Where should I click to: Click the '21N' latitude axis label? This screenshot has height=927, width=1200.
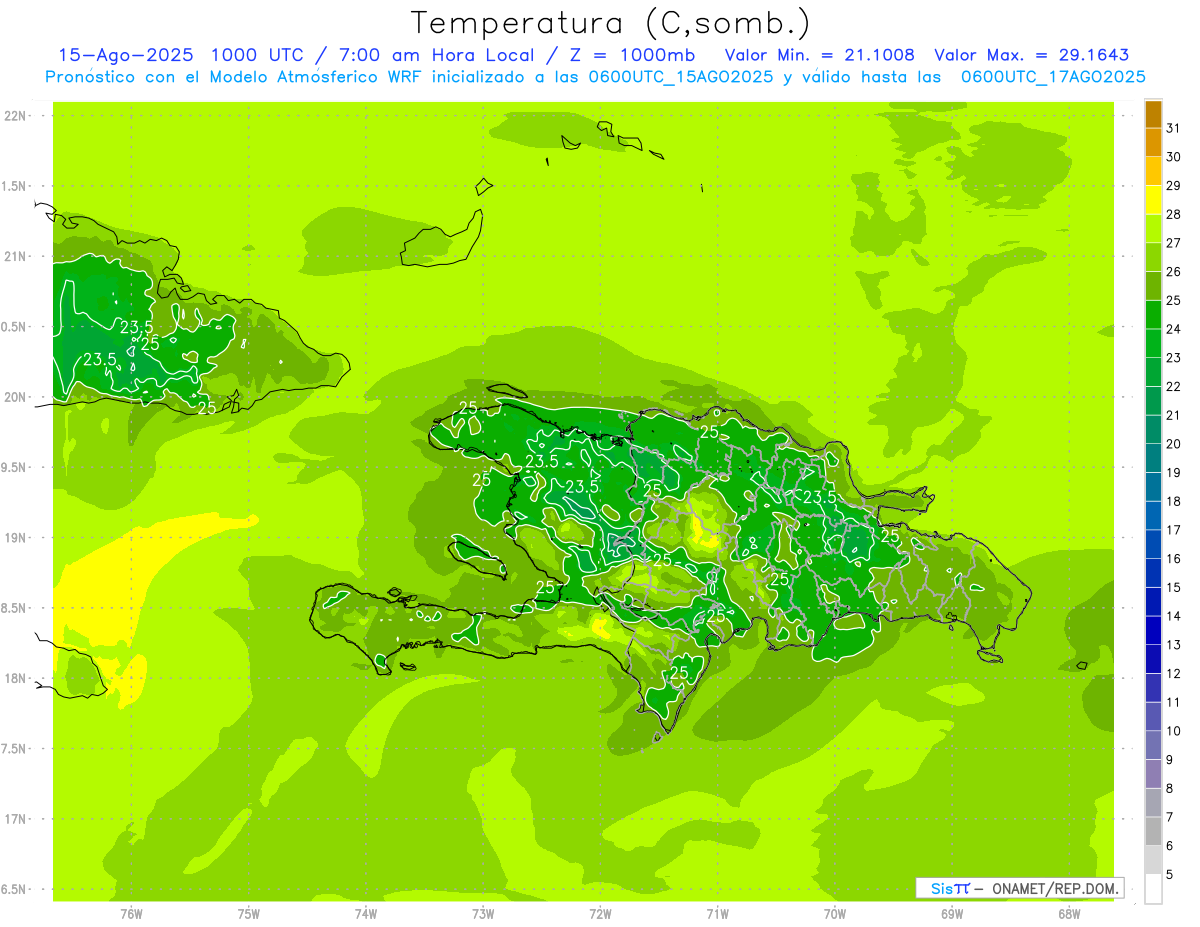pyautogui.click(x=15, y=256)
